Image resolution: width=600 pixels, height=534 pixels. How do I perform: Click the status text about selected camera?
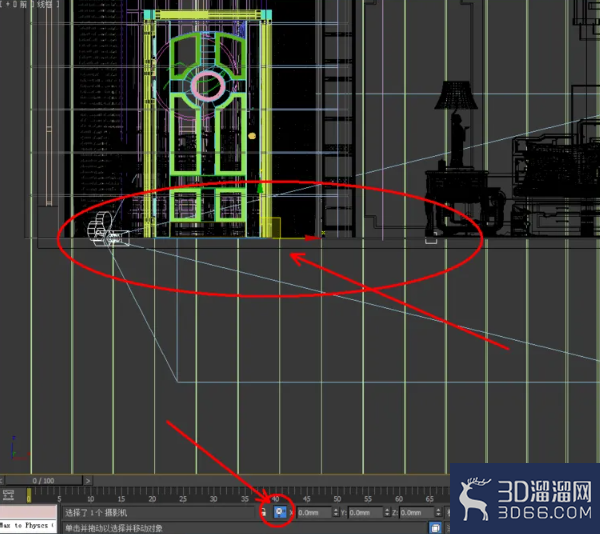coord(96,512)
